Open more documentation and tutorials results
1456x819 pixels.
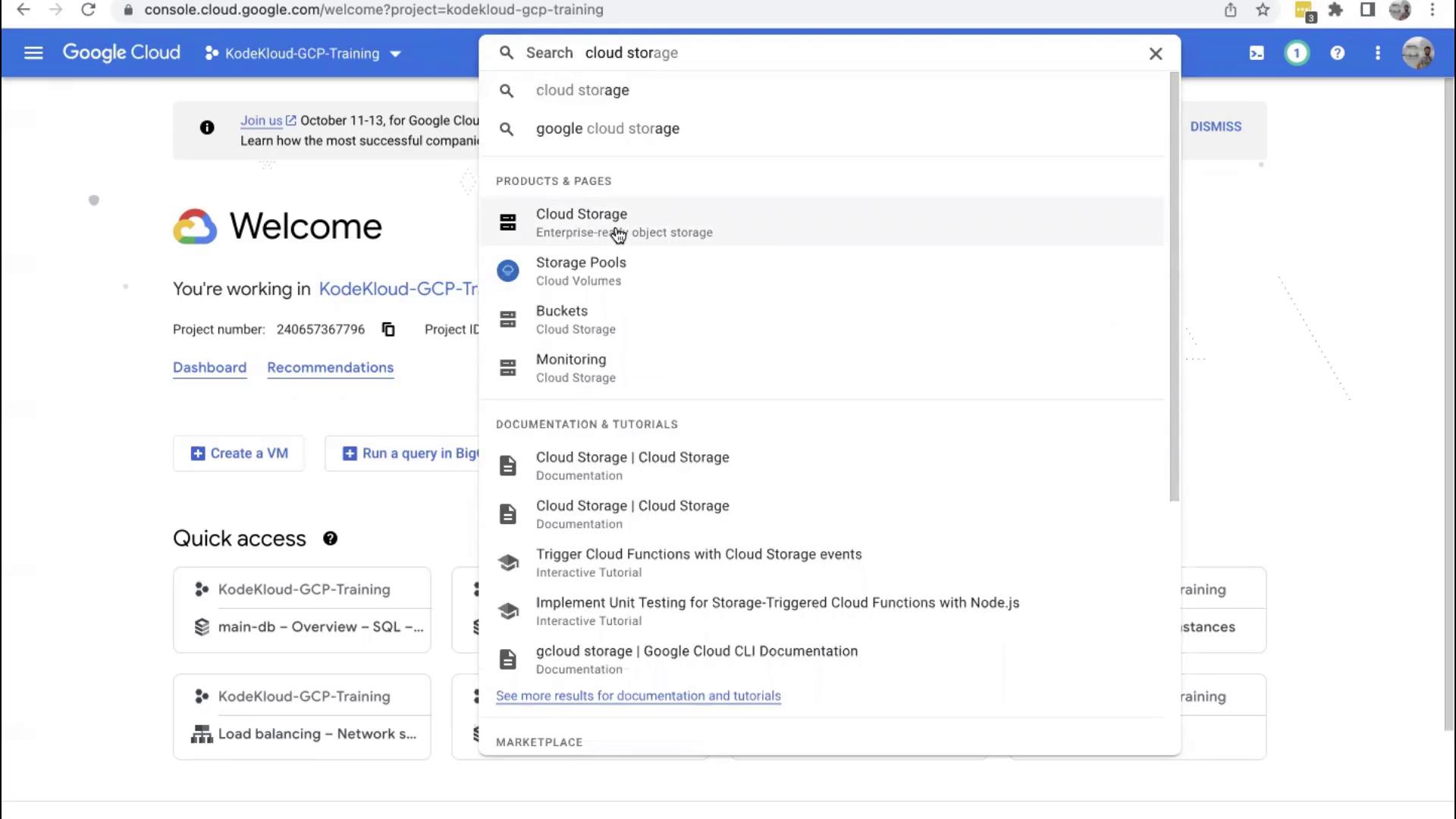tap(638, 696)
